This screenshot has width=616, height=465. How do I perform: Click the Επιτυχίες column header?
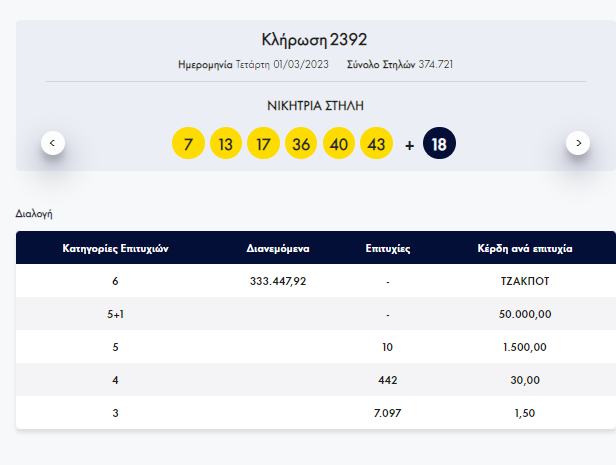pos(388,248)
